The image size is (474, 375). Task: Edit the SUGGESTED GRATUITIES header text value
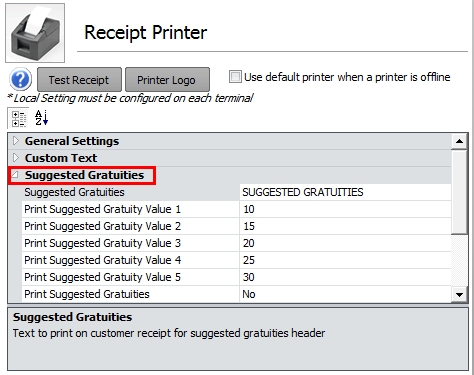click(x=345, y=192)
